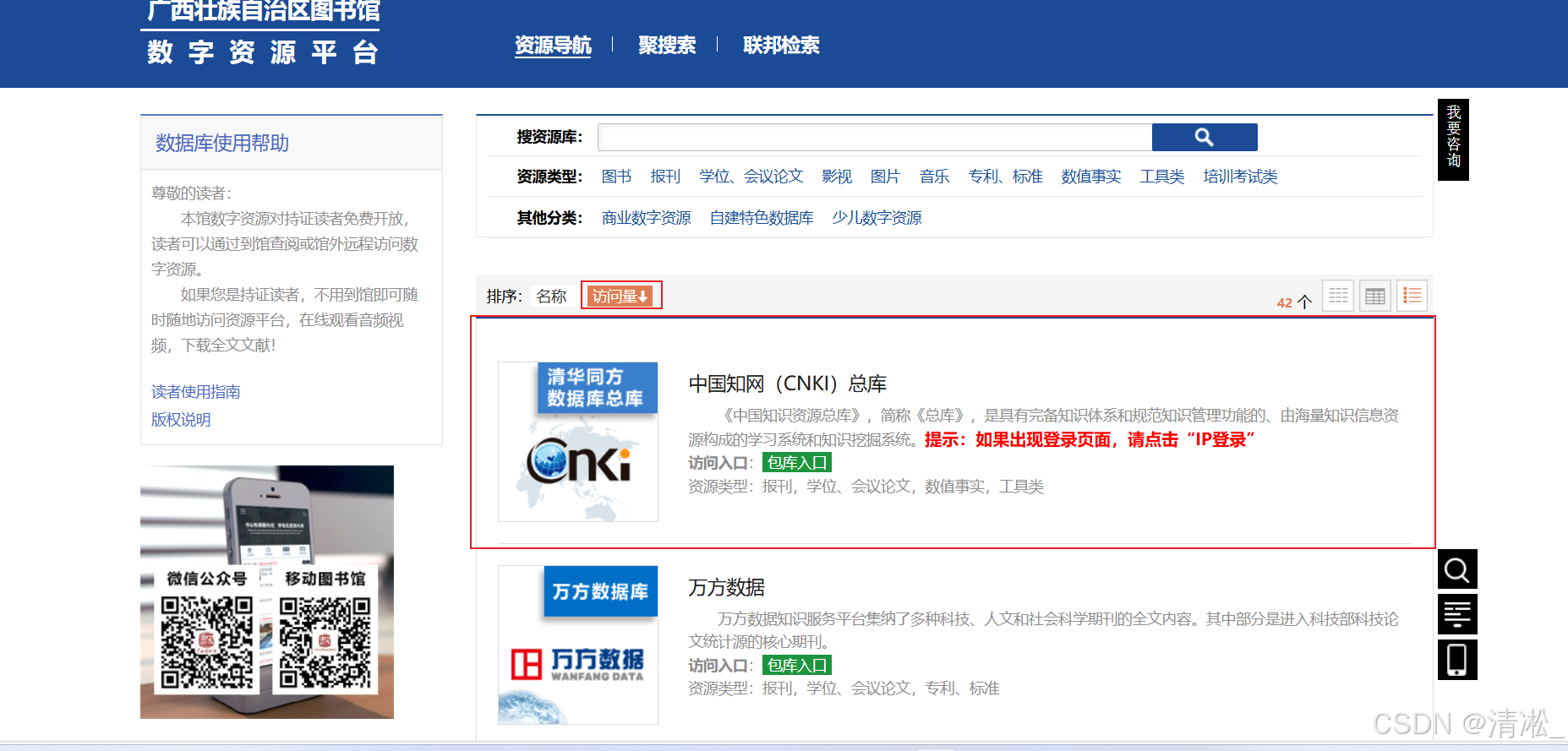This screenshot has width=1568, height=751.
Task: Click 包库入口 for CNKI
Action: pos(797,462)
